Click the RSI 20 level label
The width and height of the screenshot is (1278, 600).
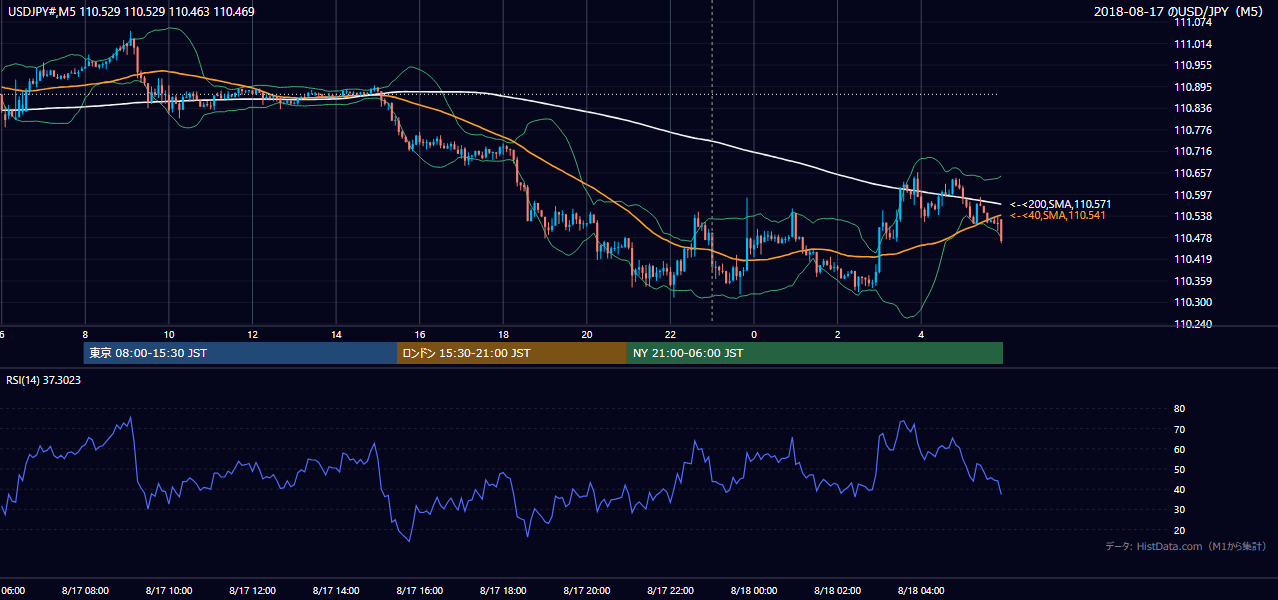(x=1180, y=530)
